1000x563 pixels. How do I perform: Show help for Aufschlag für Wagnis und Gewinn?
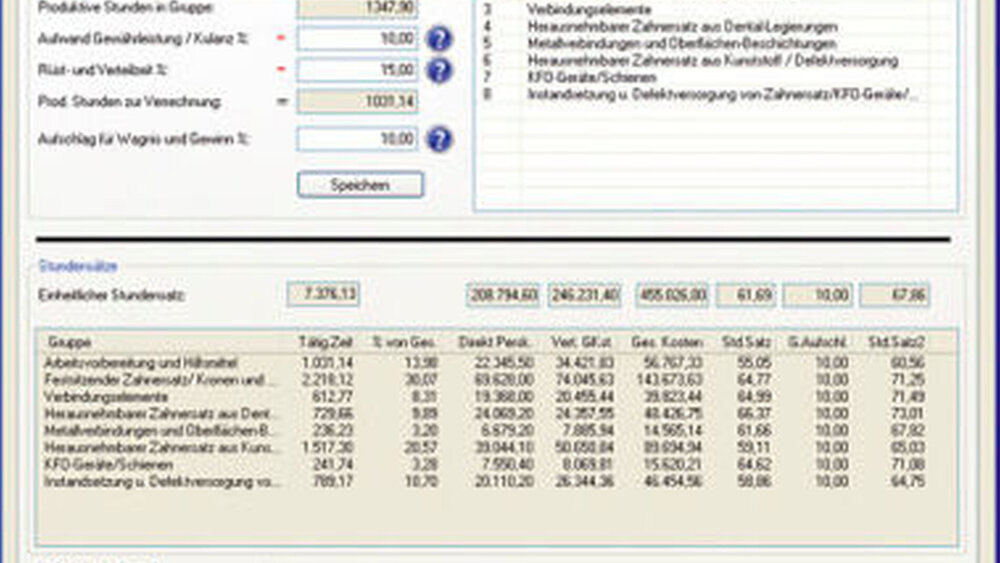click(x=439, y=139)
